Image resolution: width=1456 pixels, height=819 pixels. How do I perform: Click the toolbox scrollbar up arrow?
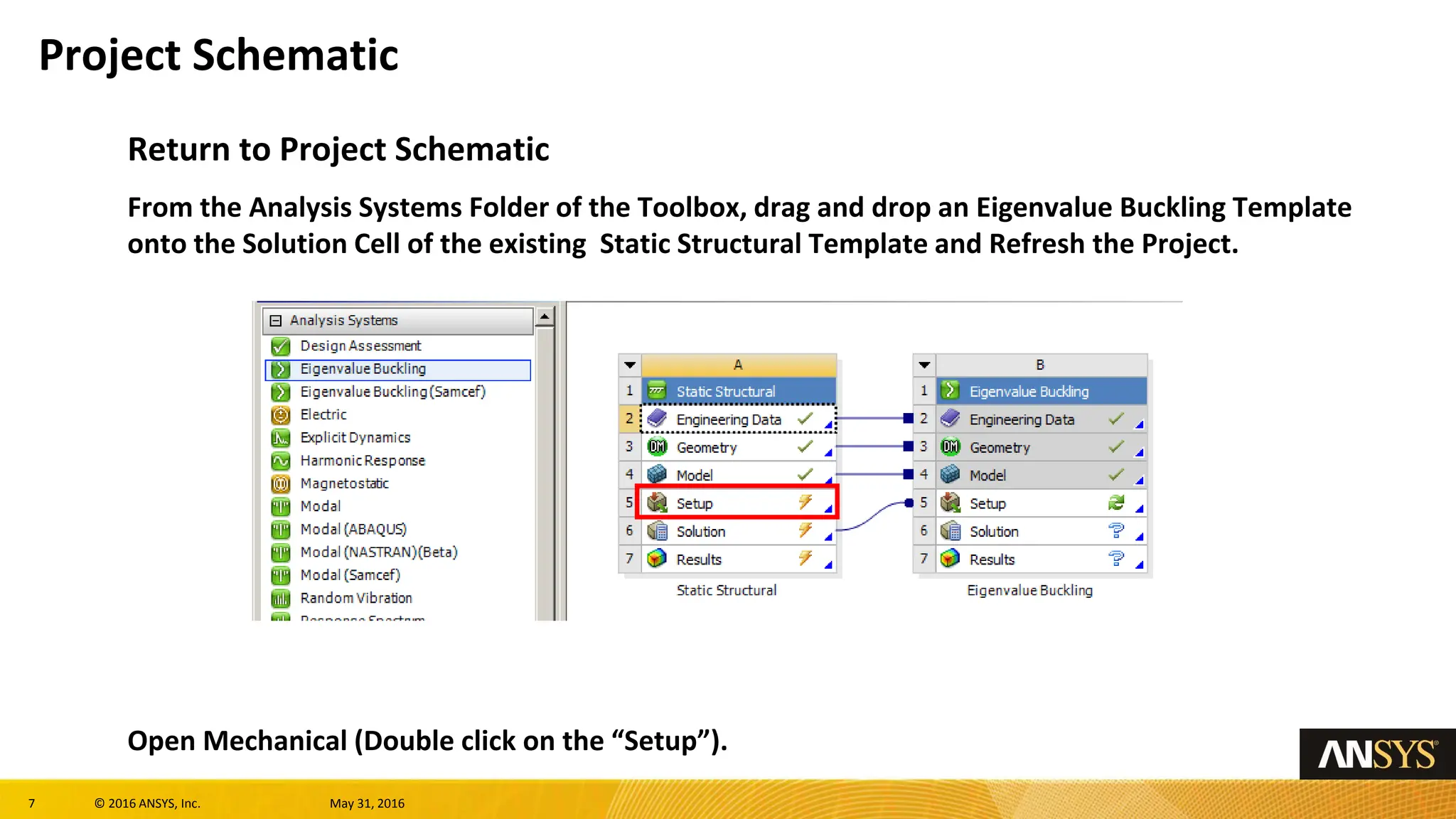tap(545, 316)
